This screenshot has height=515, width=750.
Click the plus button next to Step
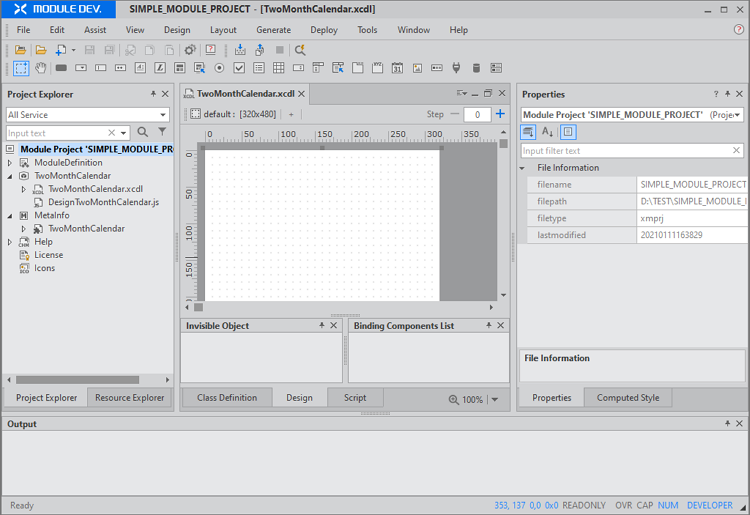coord(500,114)
